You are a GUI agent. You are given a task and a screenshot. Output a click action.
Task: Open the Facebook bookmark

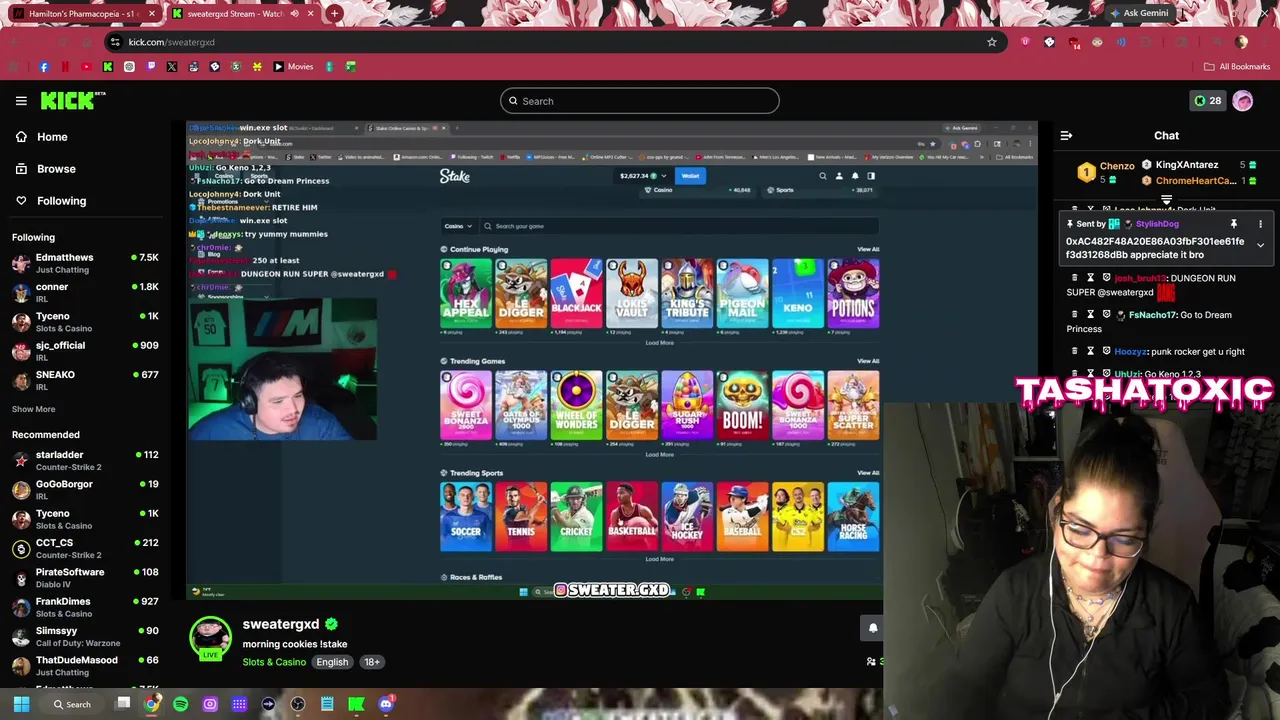point(44,67)
